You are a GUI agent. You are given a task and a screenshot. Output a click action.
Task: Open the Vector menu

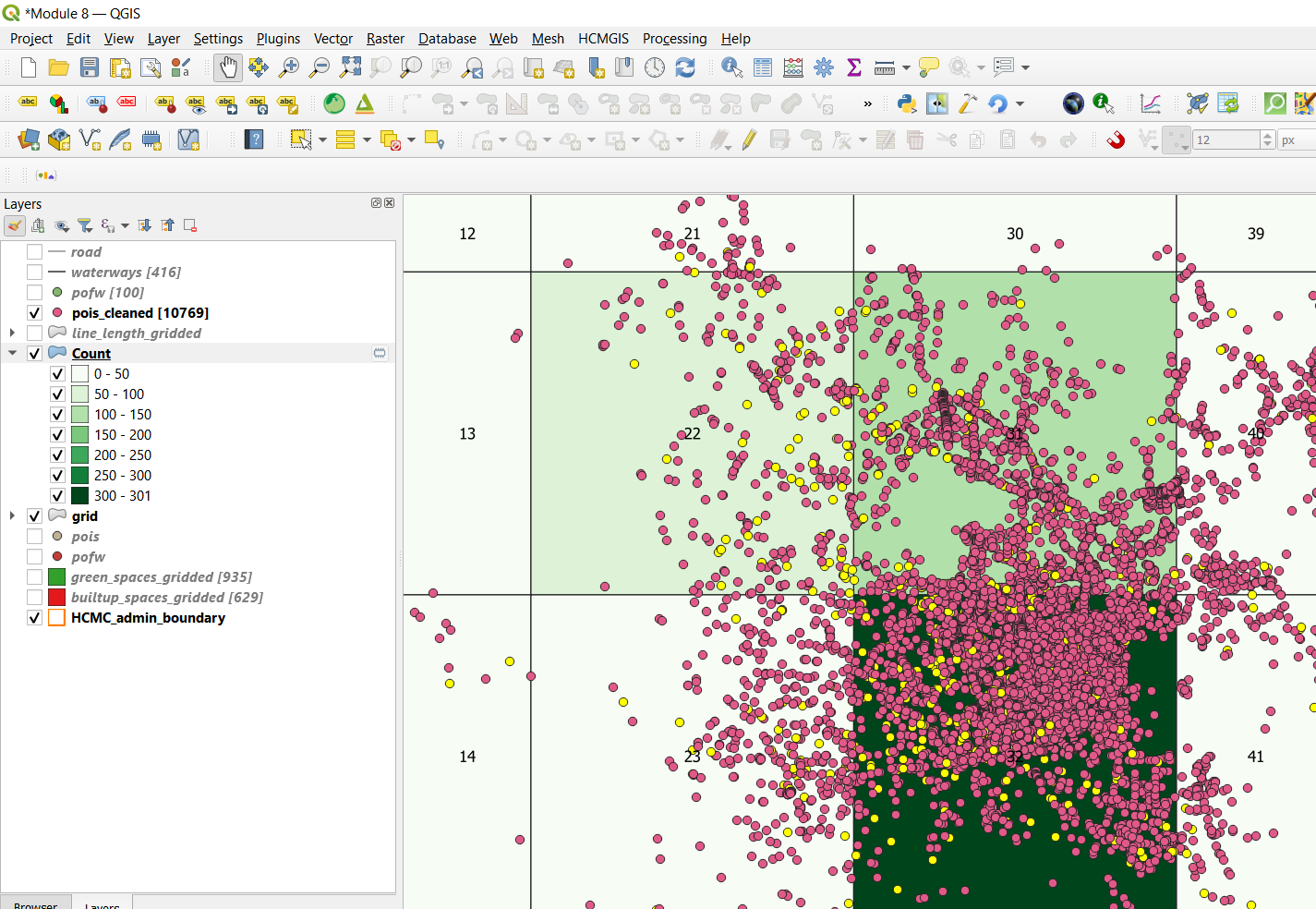point(332,39)
